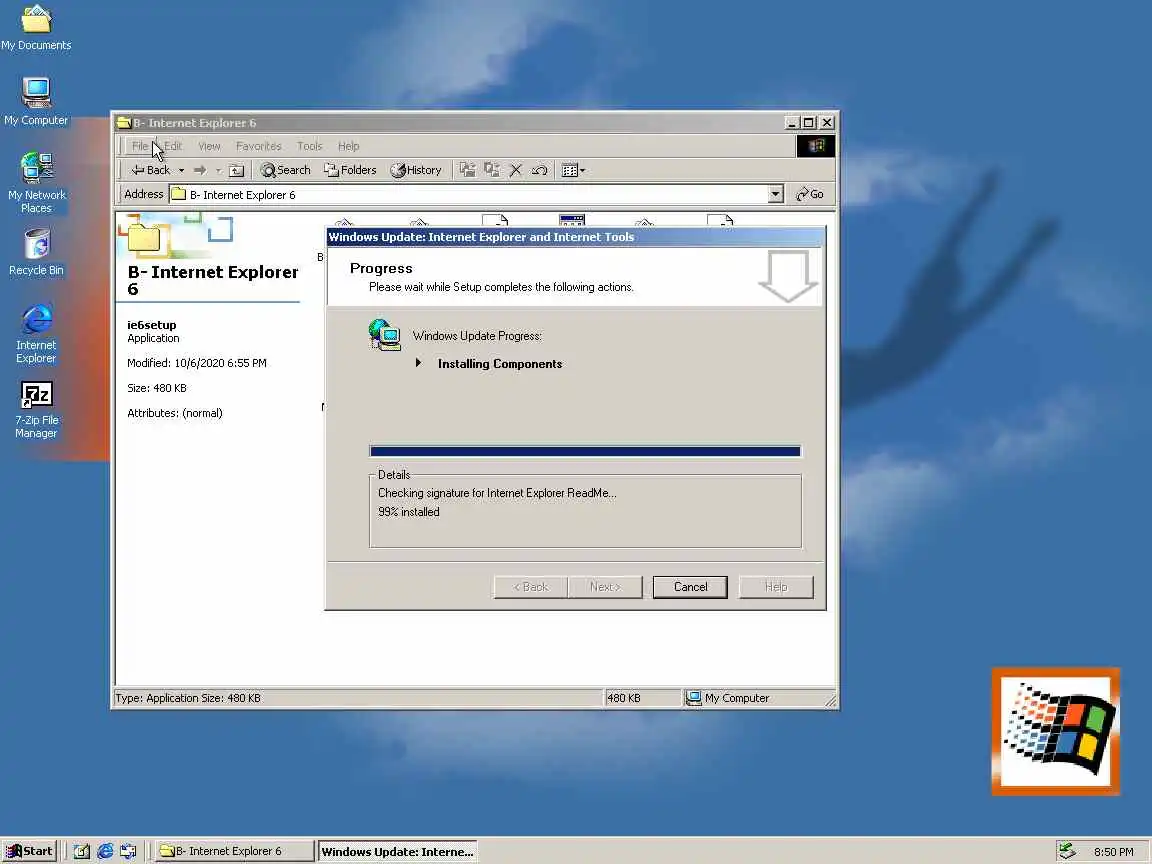
Task: Open the Edit menu
Action: pyautogui.click(x=173, y=145)
